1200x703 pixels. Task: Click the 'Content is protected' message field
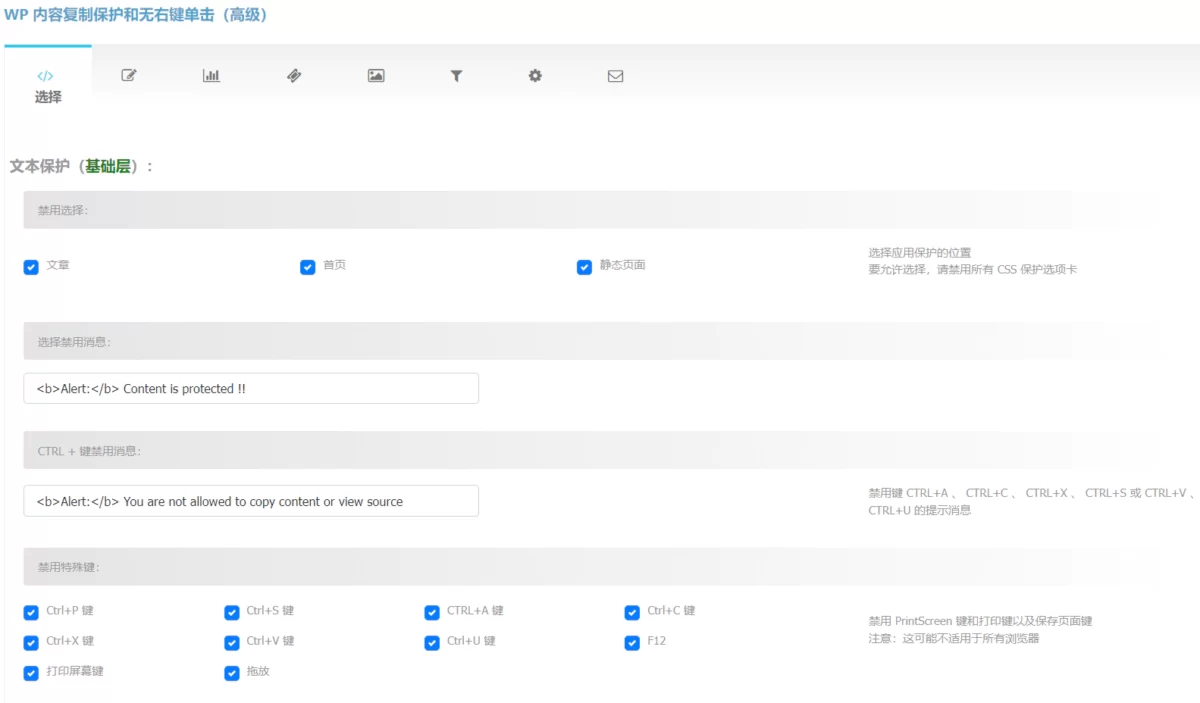point(251,389)
